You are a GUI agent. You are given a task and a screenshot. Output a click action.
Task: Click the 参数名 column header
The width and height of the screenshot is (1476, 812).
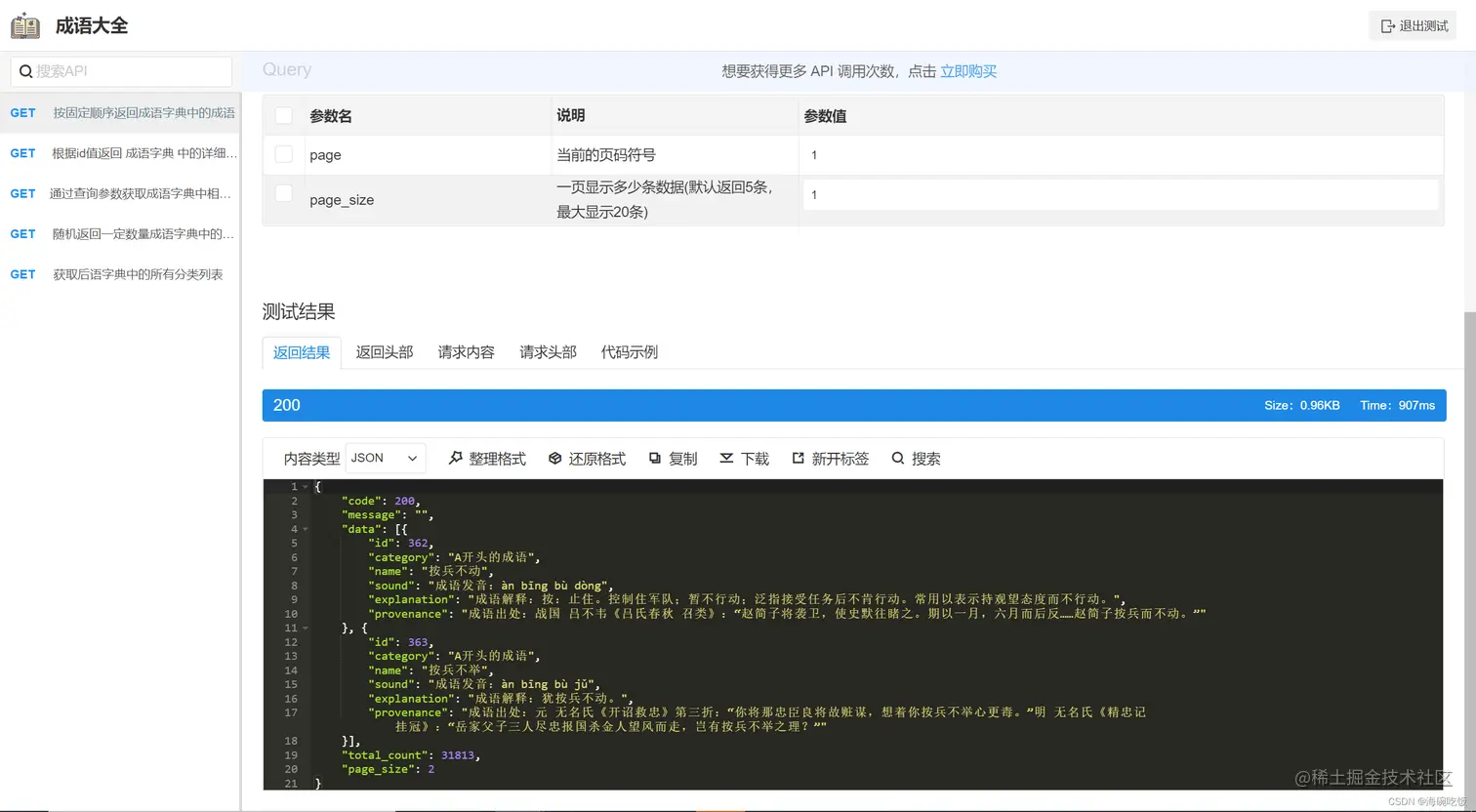point(331,116)
